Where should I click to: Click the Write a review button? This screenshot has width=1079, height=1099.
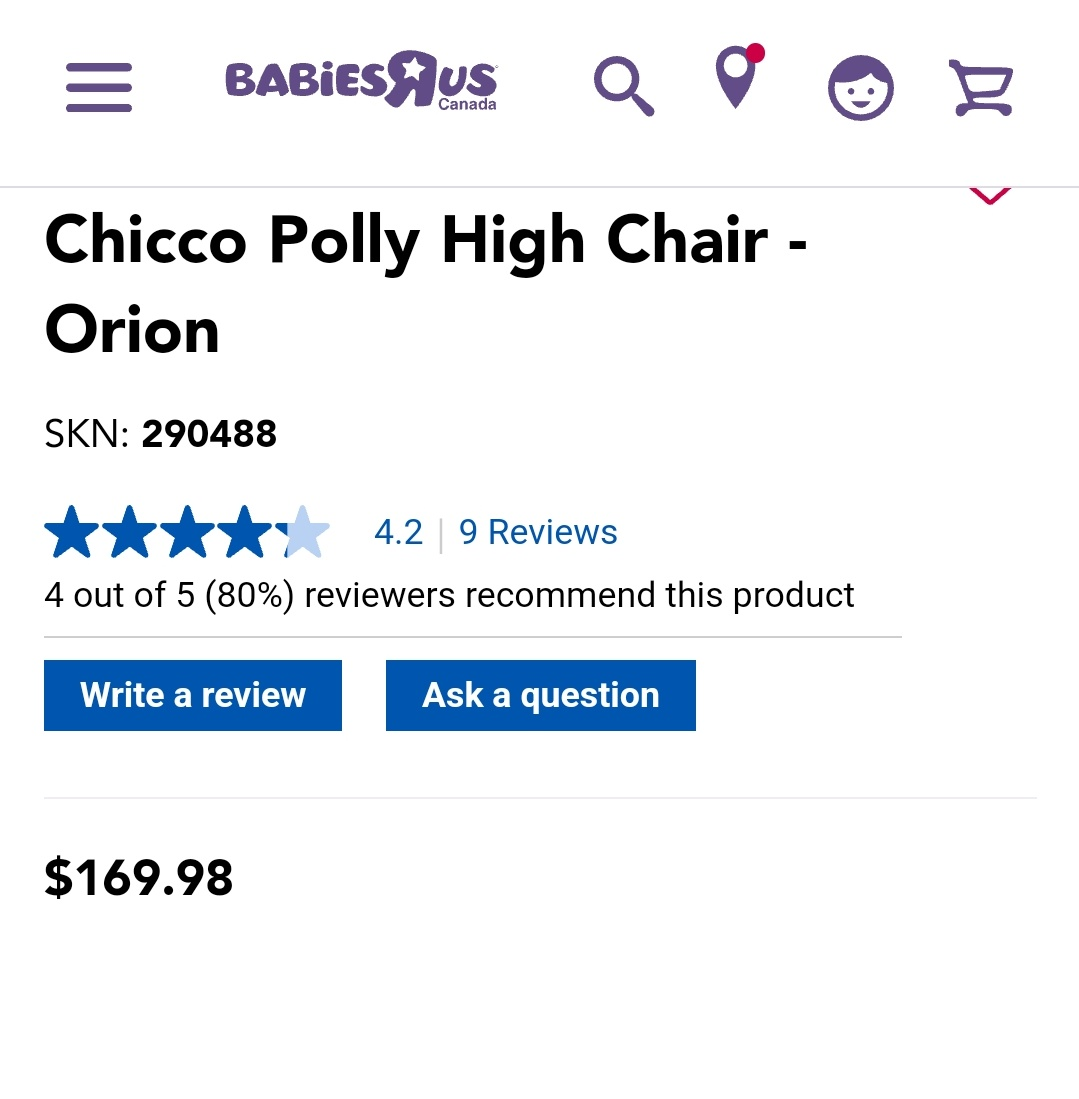pyautogui.click(x=193, y=695)
